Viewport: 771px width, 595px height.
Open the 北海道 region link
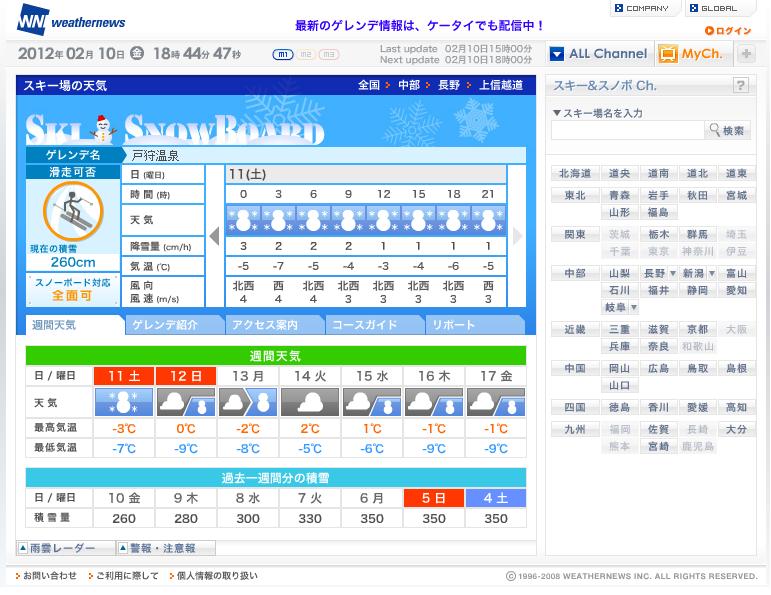[x=575, y=173]
